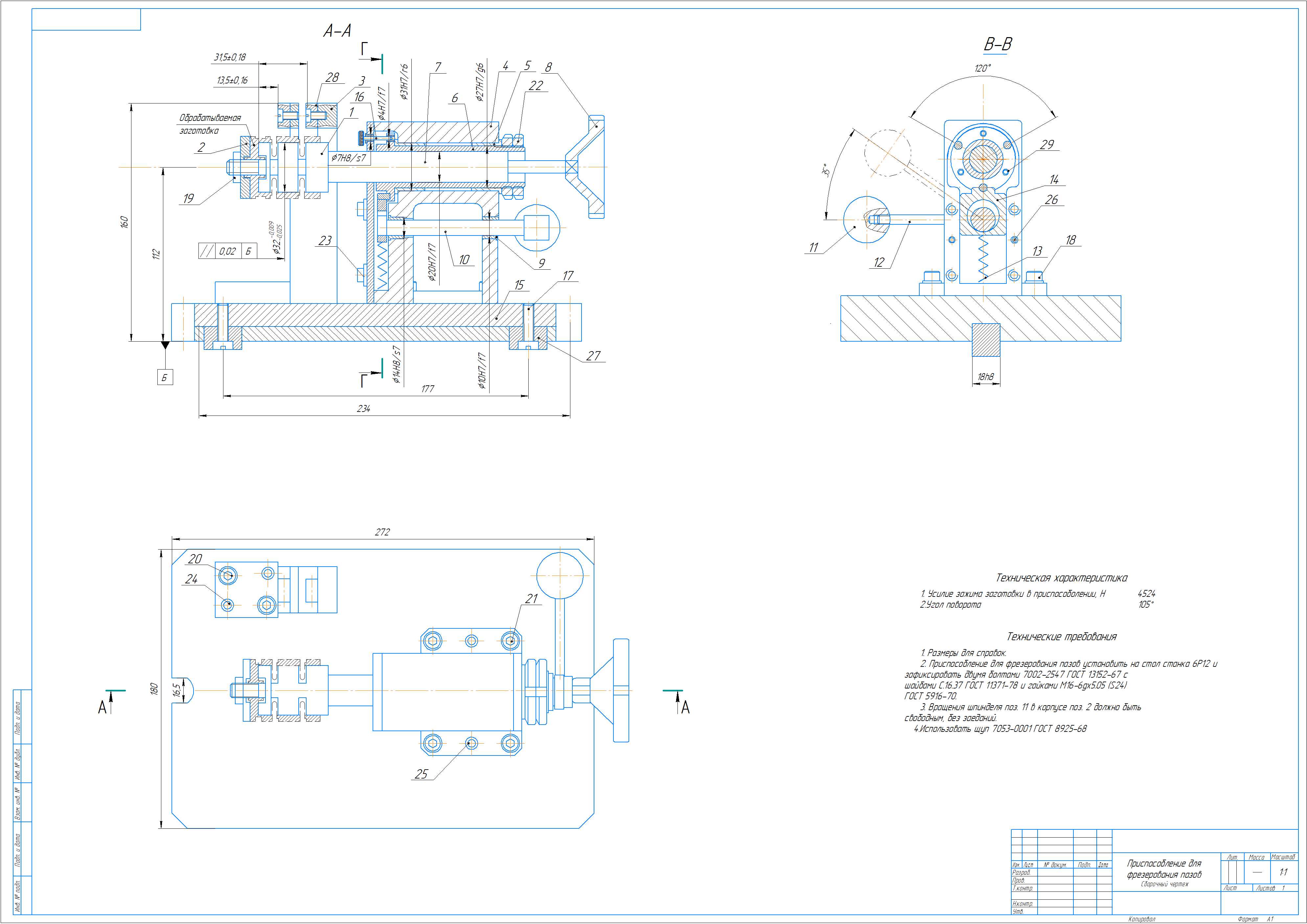
Task: Select the '234' dimension text
Action: click(x=363, y=409)
